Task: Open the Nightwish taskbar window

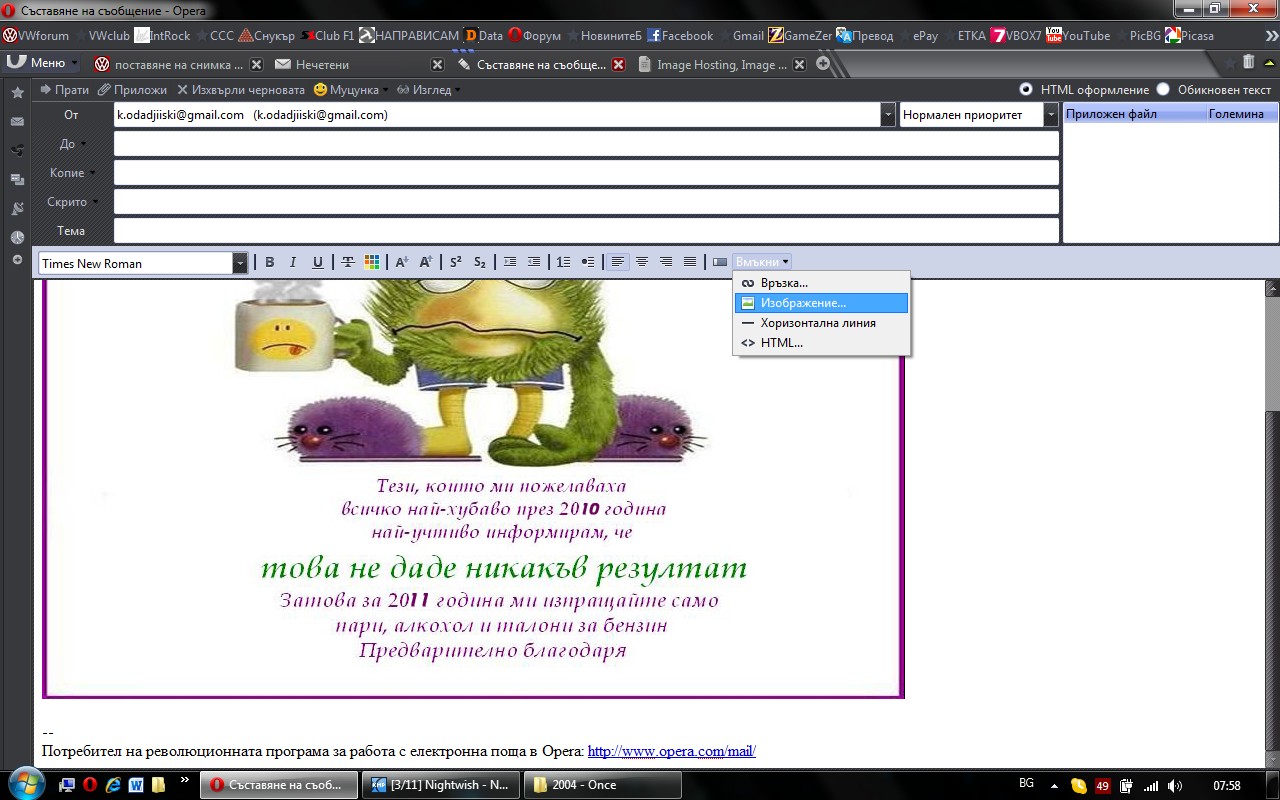Action: pyautogui.click(x=440, y=785)
